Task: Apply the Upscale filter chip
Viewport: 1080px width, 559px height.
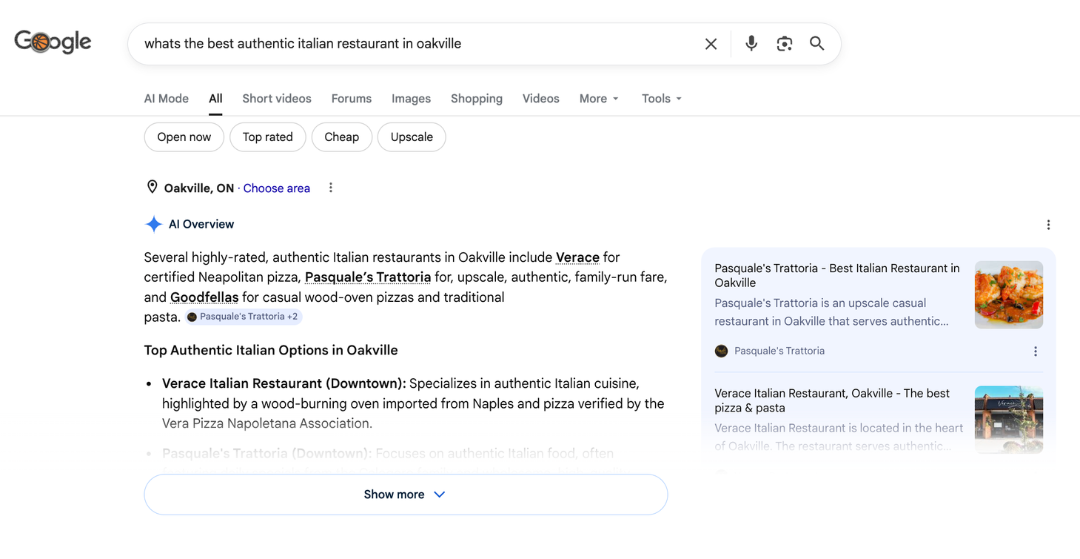Action: click(412, 137)
